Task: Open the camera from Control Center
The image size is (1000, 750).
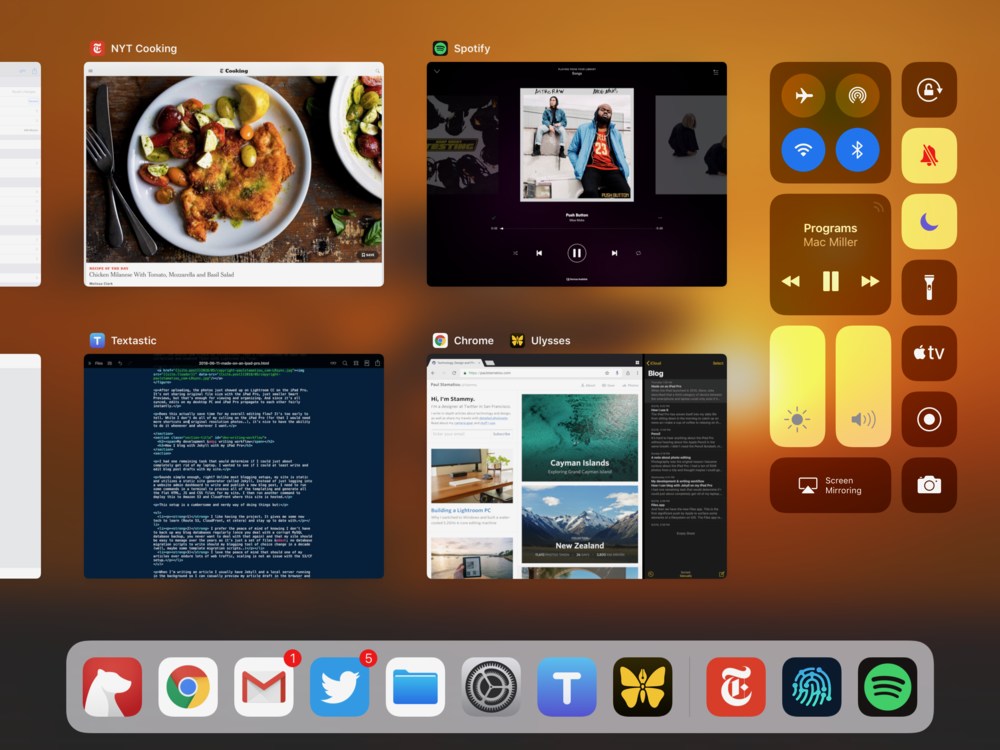Action: click(929, 485)
